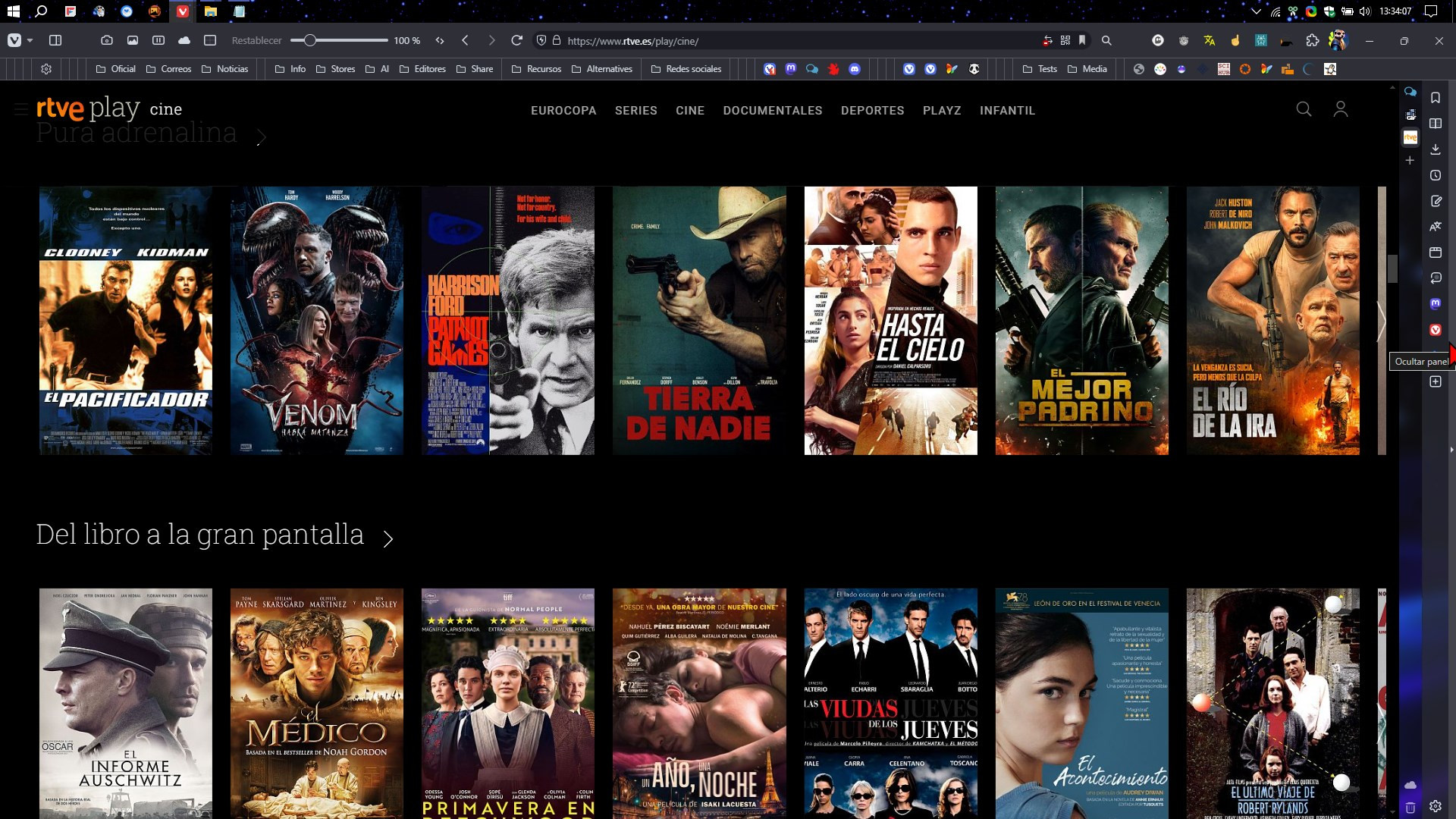Add a new web panel plus button
Image resolution: width=1456 pixels, height=819 pixels.
[x=1436, y=381]
